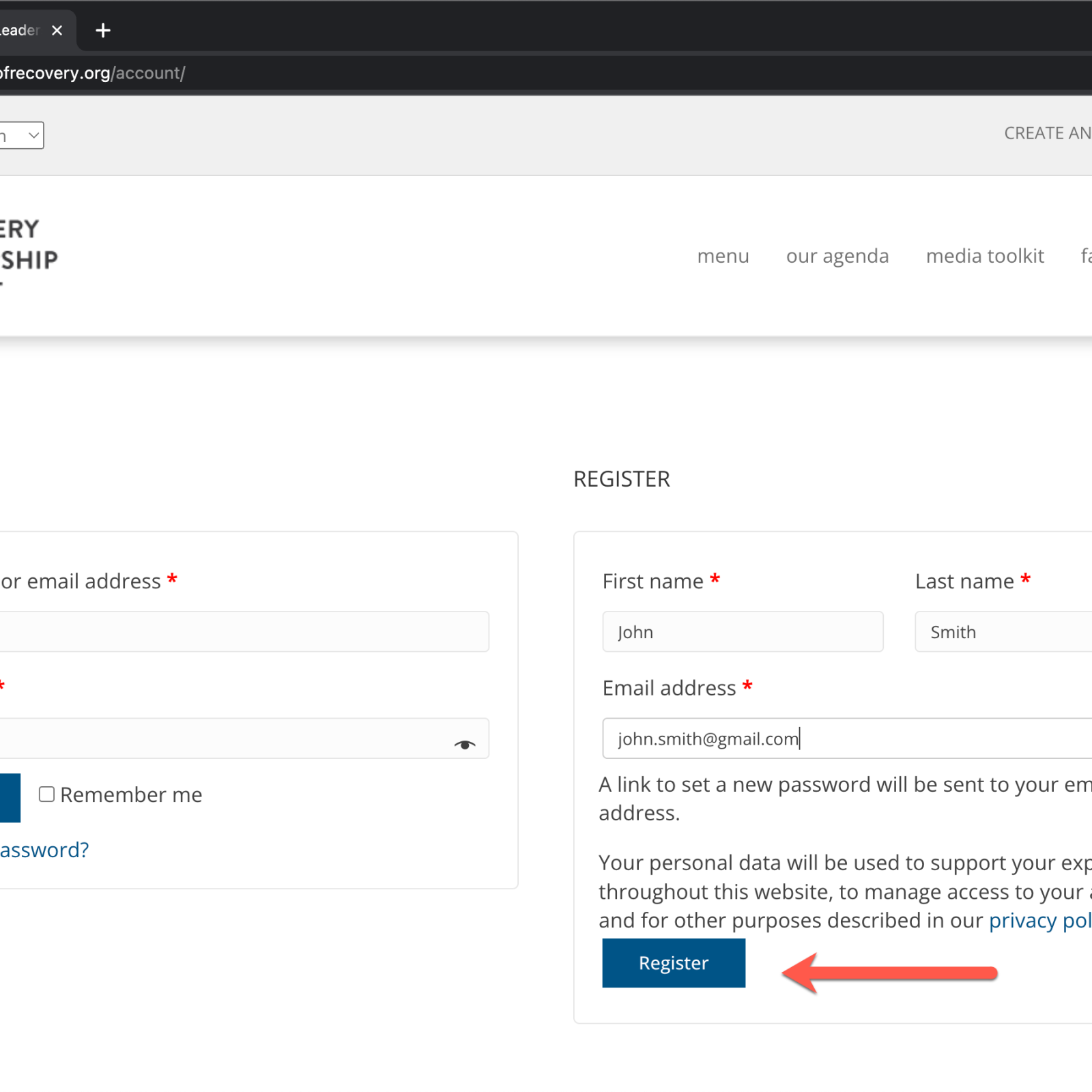This screenshot has width=1092, height=1092.
Task: Close the current browser tab
Action: coord(57,31)
